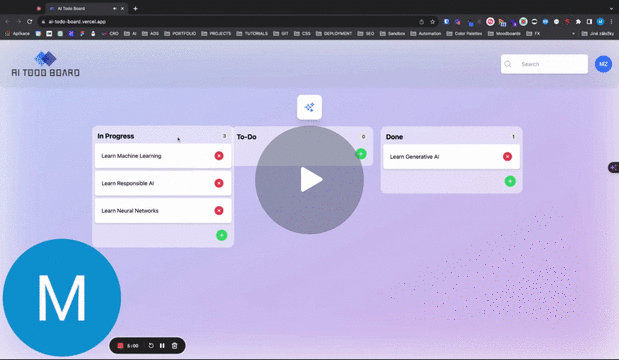Click the AI sparkle suggestion button above the columns

point(310,107)
